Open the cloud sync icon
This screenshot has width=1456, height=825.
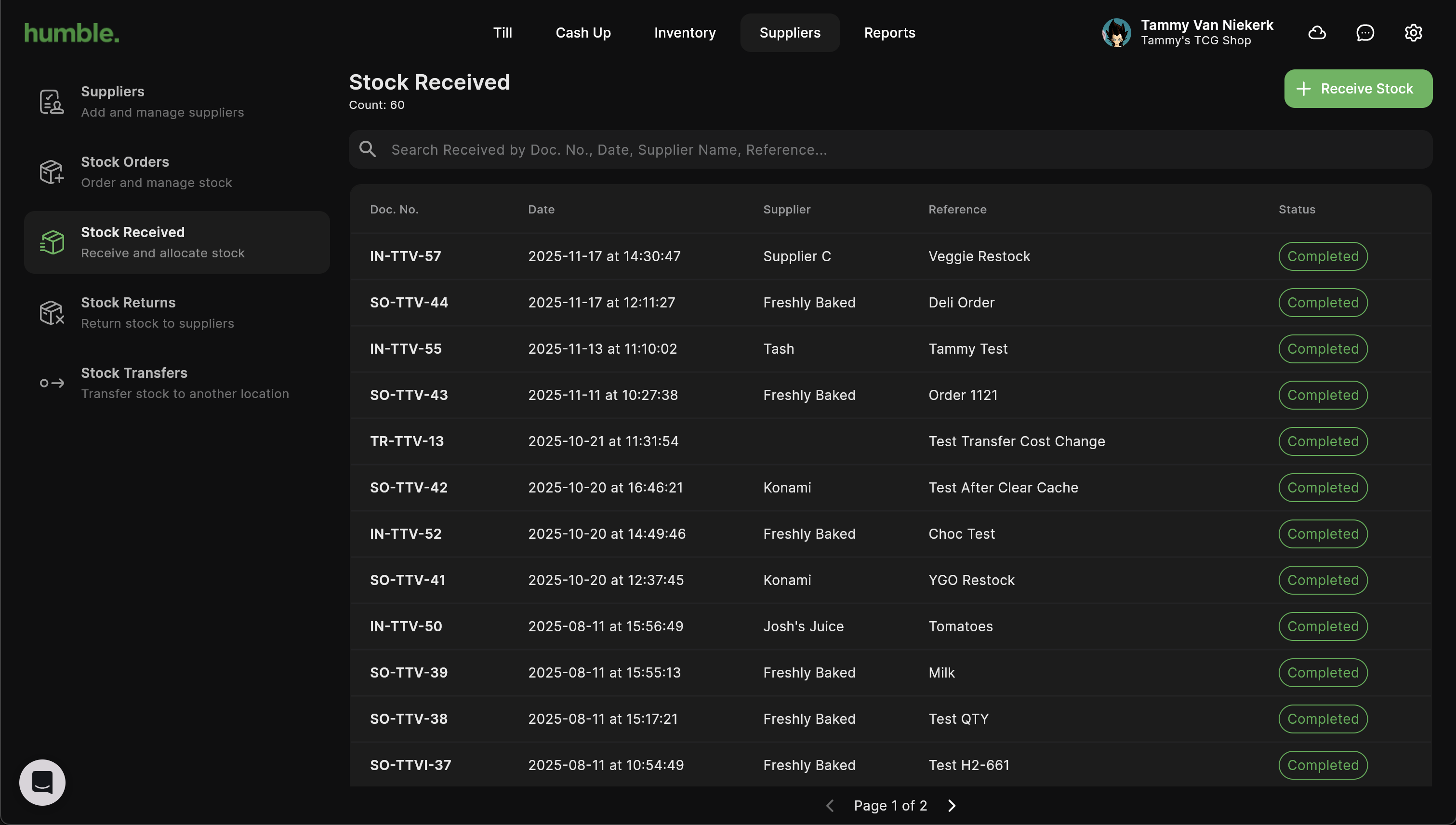pos(1317,33)
